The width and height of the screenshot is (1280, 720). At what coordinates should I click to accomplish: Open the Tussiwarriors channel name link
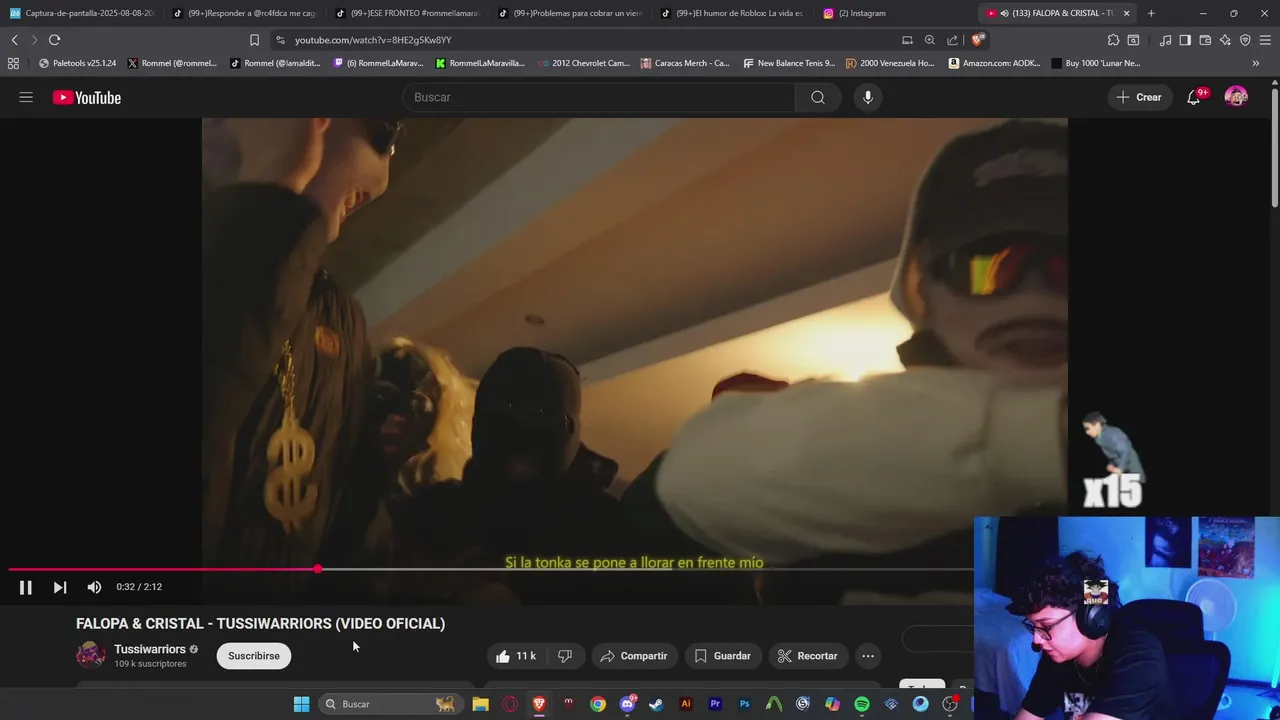click(x=150, y=649)
